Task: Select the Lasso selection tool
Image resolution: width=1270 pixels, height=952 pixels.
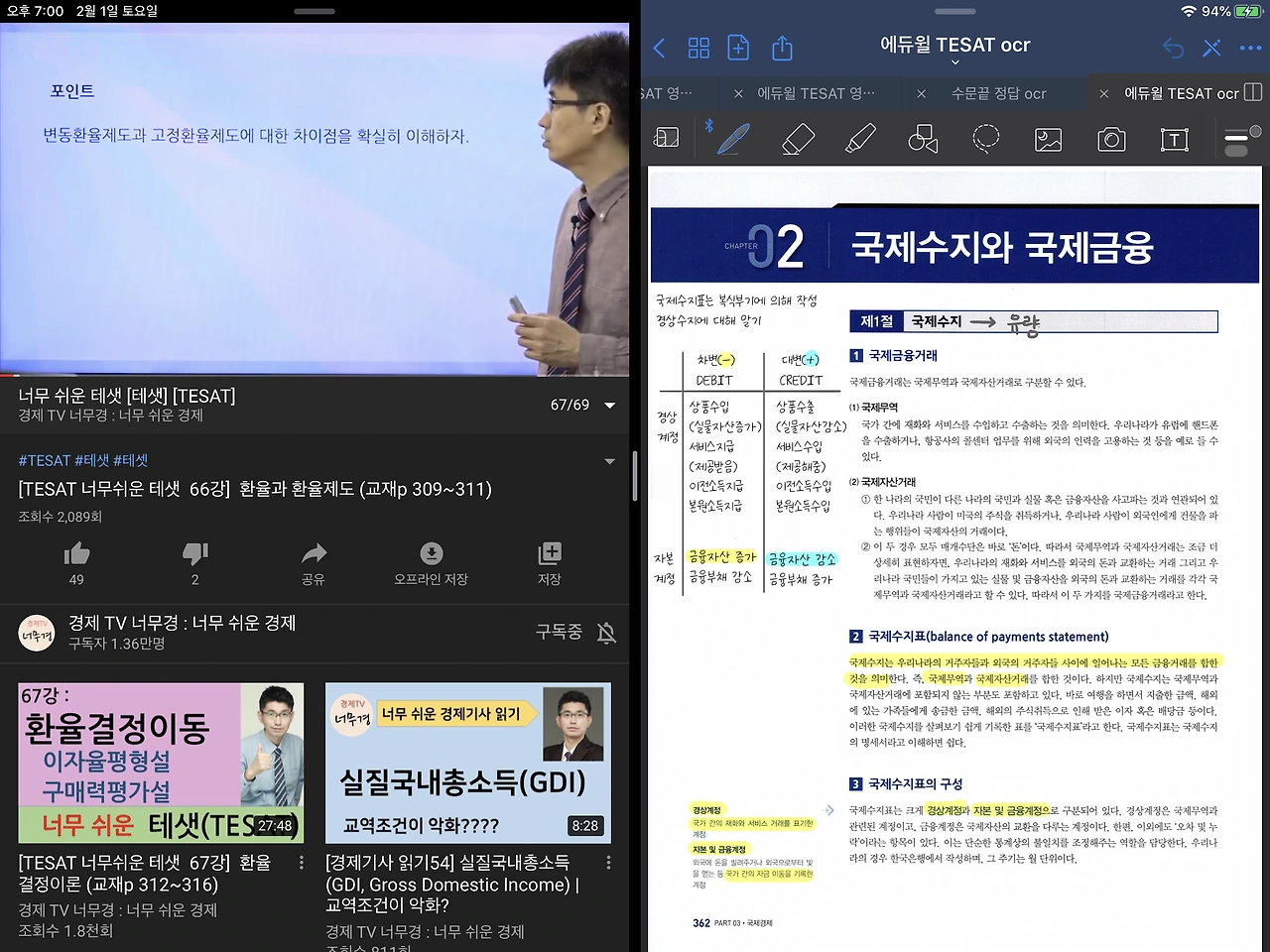Action: [x=985, y=139]
